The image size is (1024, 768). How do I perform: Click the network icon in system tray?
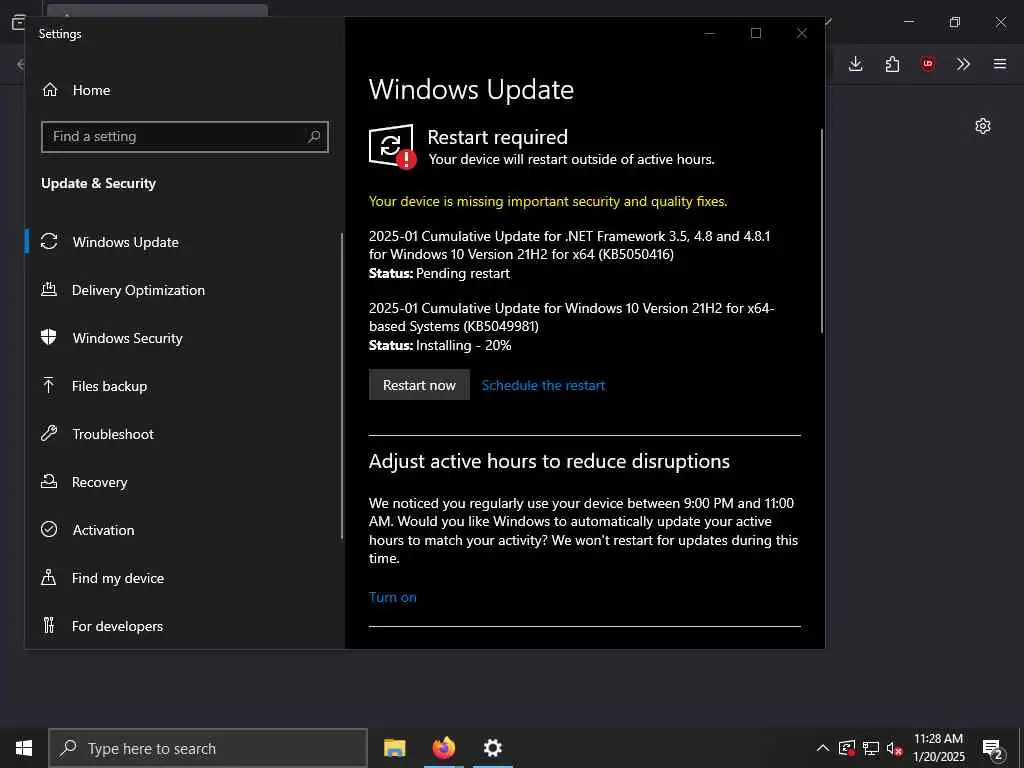[x=871, y=748]
